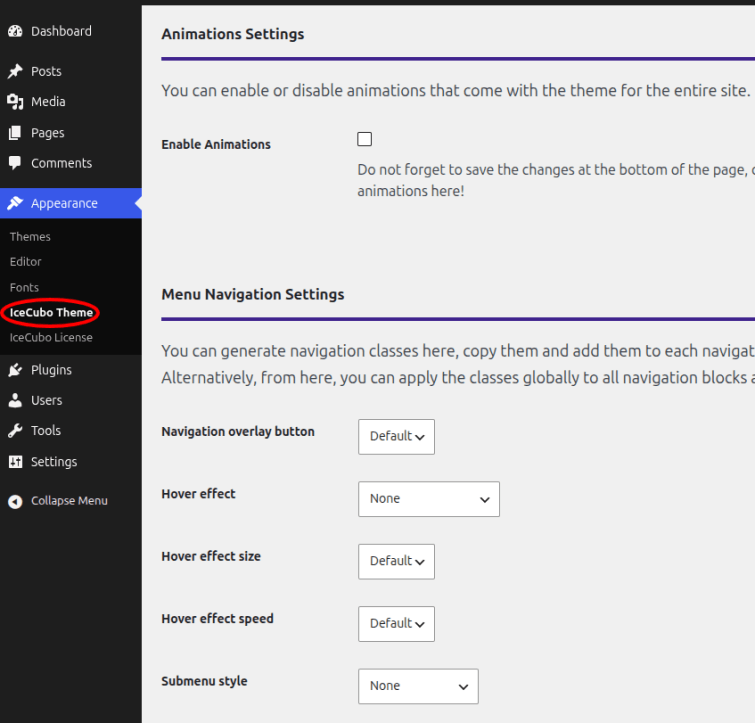Click the Hover effect speed label
Image resolution: width=755 pixels, height=723 pixels.
[x=217, y=619]
